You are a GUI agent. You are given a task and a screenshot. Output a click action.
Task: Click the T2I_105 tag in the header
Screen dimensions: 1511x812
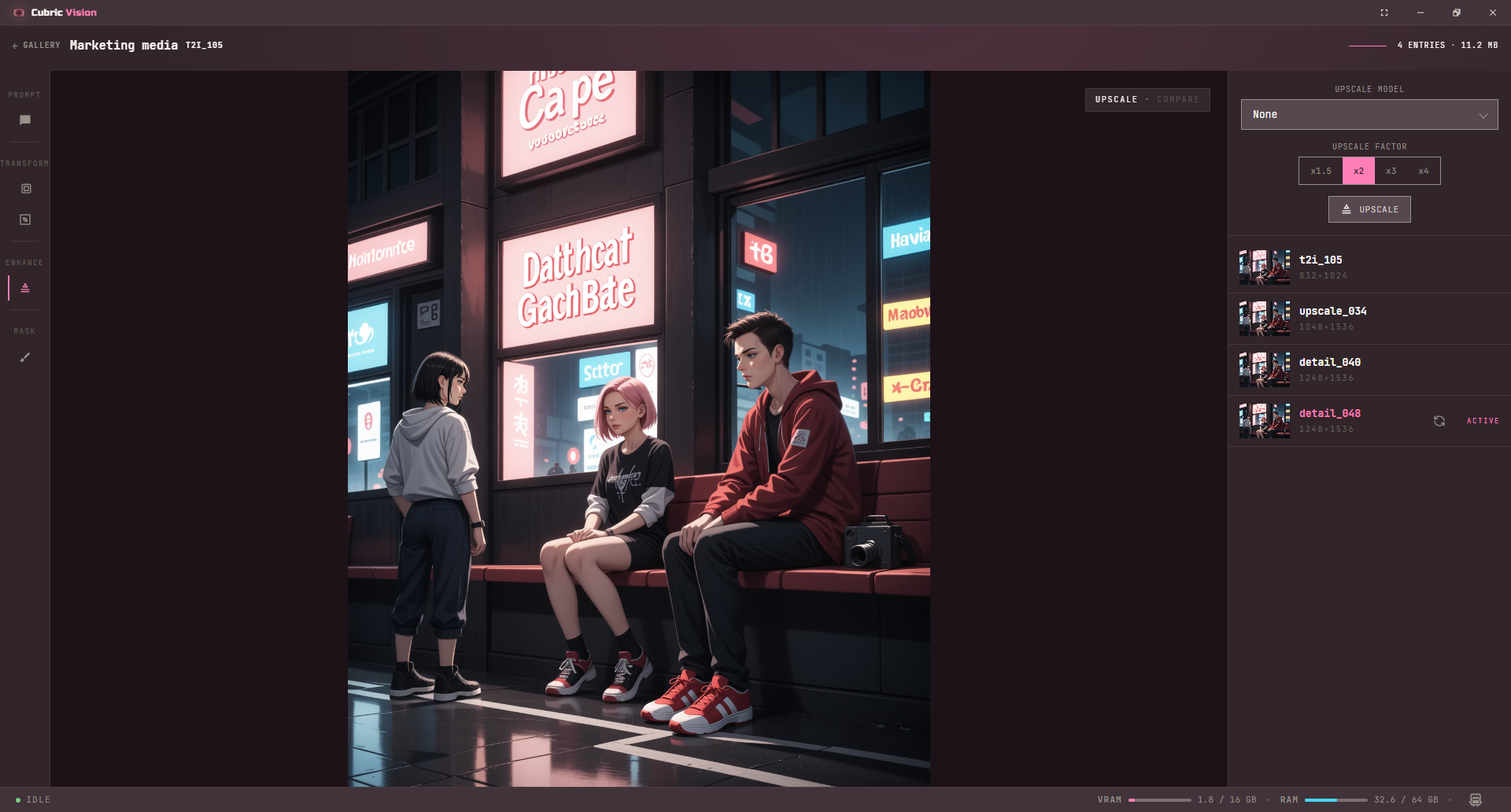click(x=204, y=46)
